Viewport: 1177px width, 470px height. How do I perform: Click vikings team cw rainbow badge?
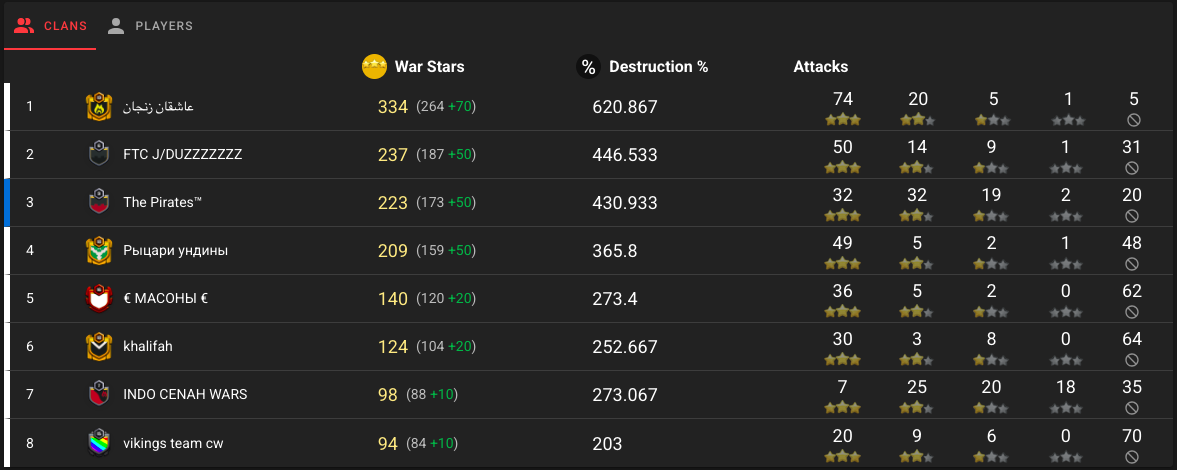pyautogui.click(x=98, y=442)
